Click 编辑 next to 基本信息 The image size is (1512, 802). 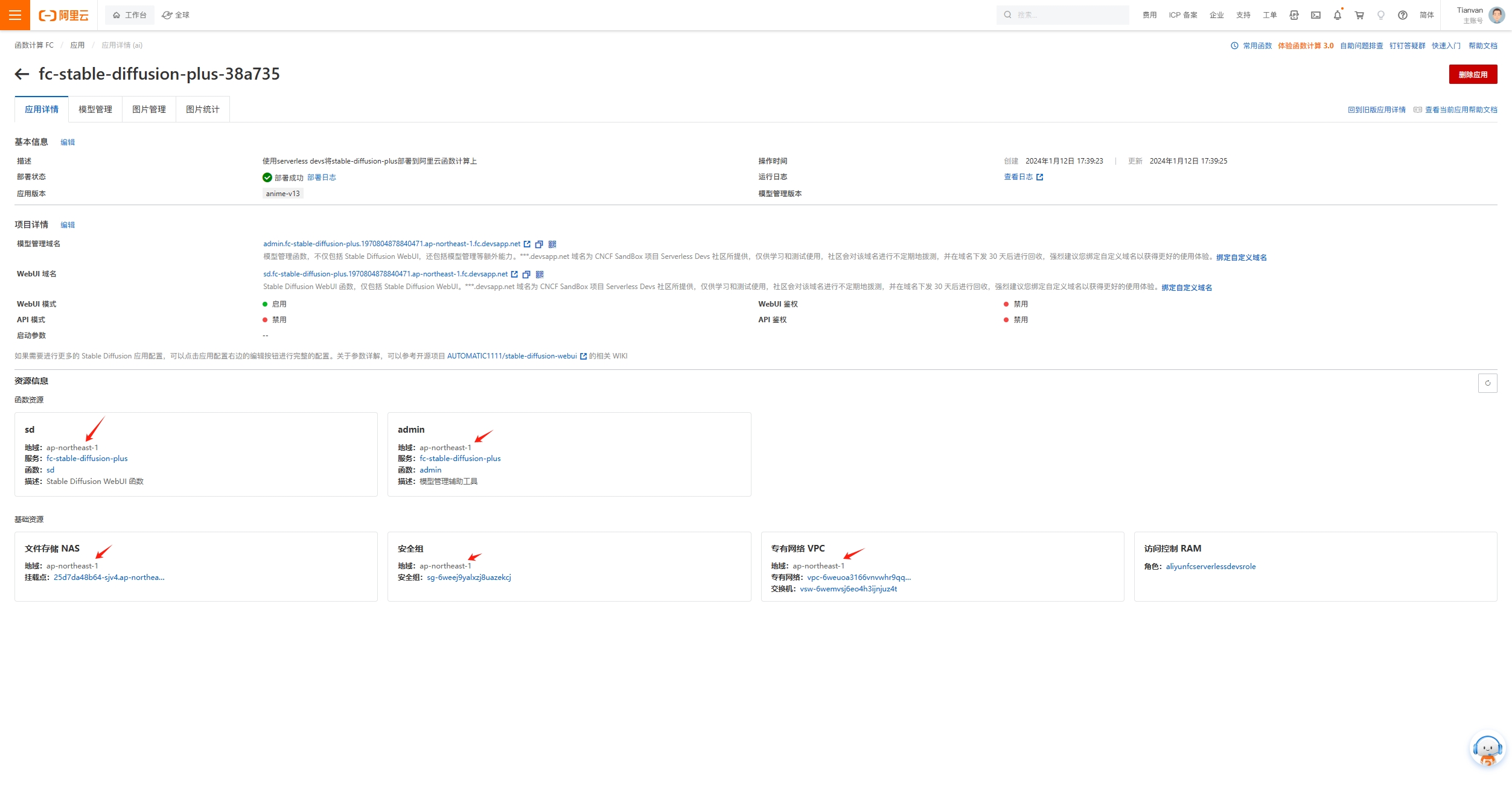pyautogui.click(x=68, y=142)
